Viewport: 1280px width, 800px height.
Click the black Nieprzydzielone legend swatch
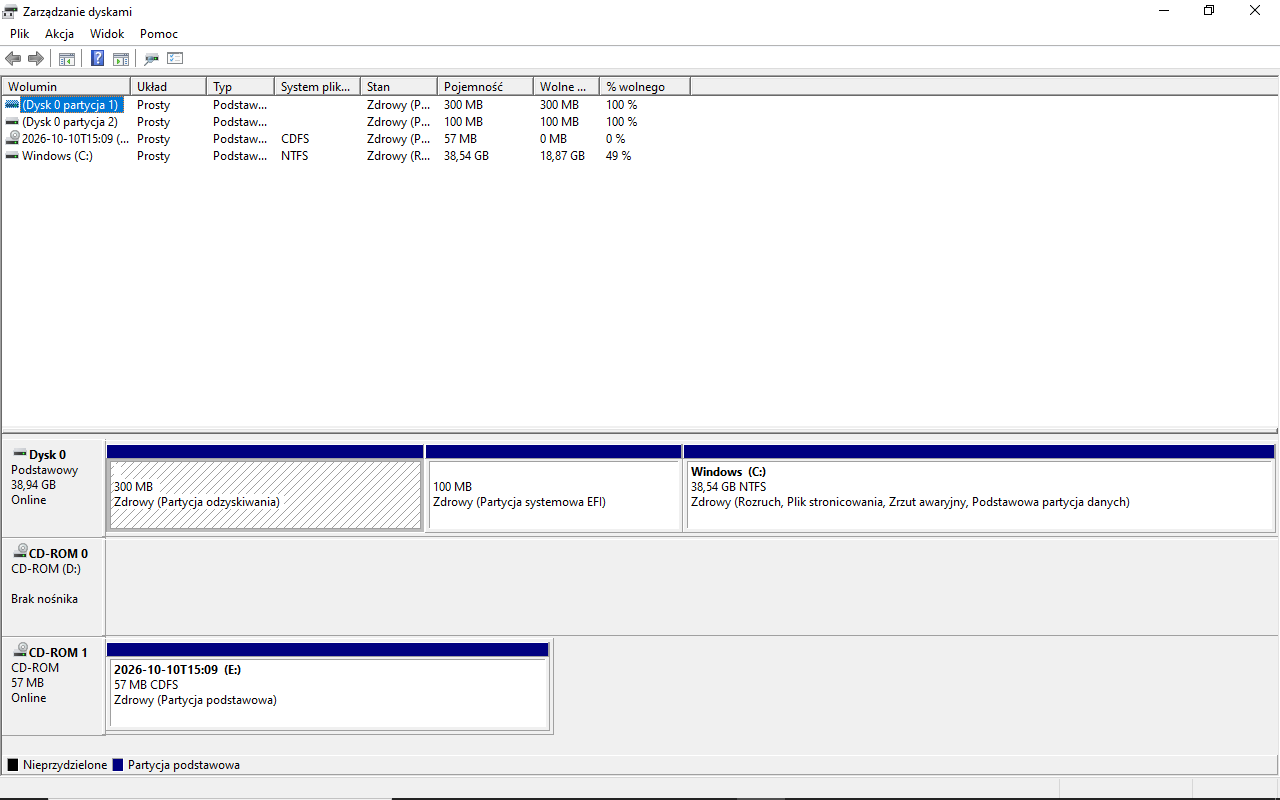pos(13,765)
